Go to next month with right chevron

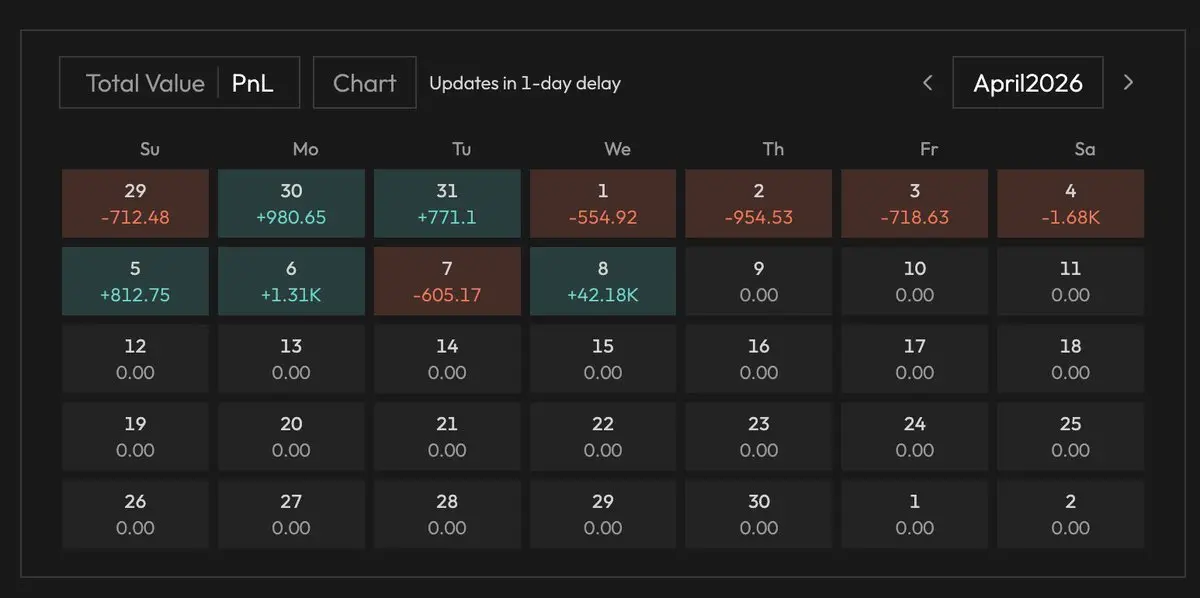coord(1129,83)
